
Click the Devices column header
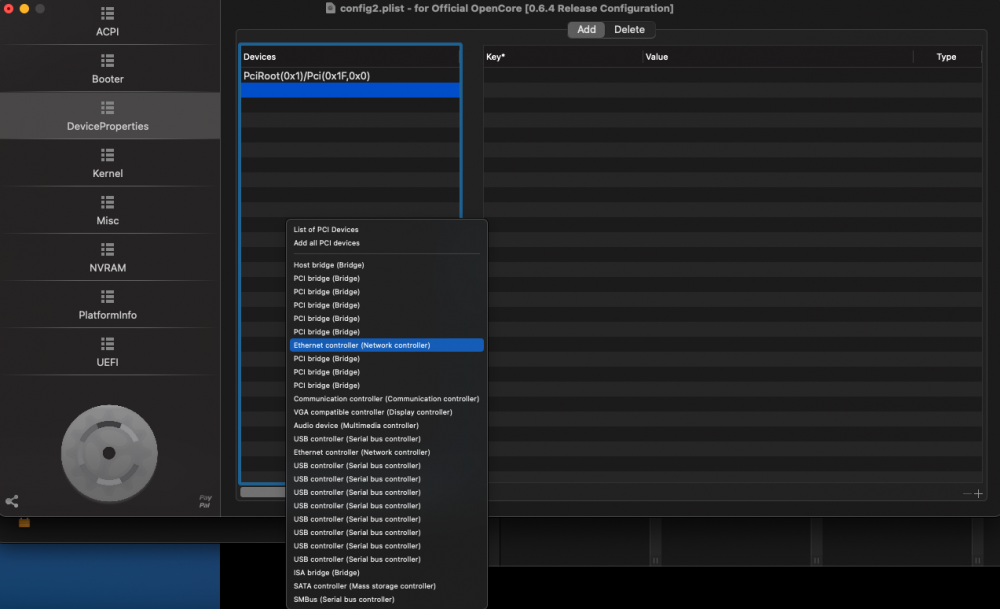[350, 57]
